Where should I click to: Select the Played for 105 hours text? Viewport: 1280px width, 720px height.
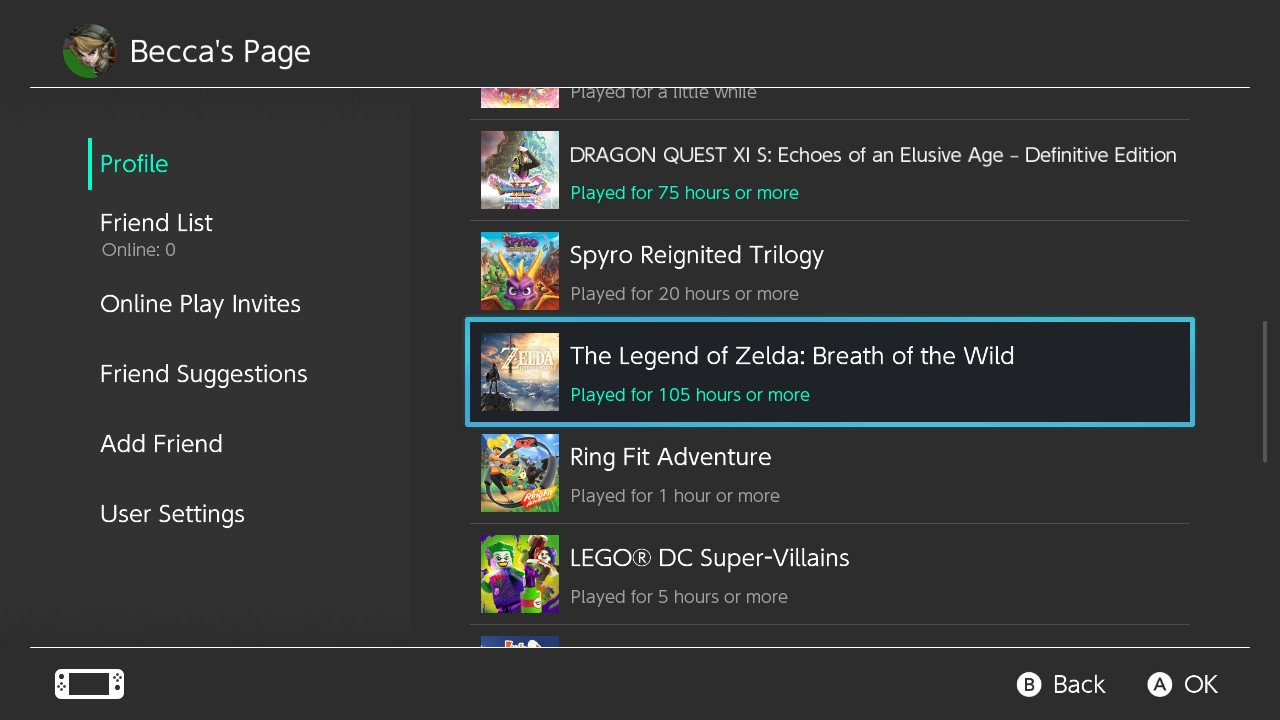click(690, 394)
